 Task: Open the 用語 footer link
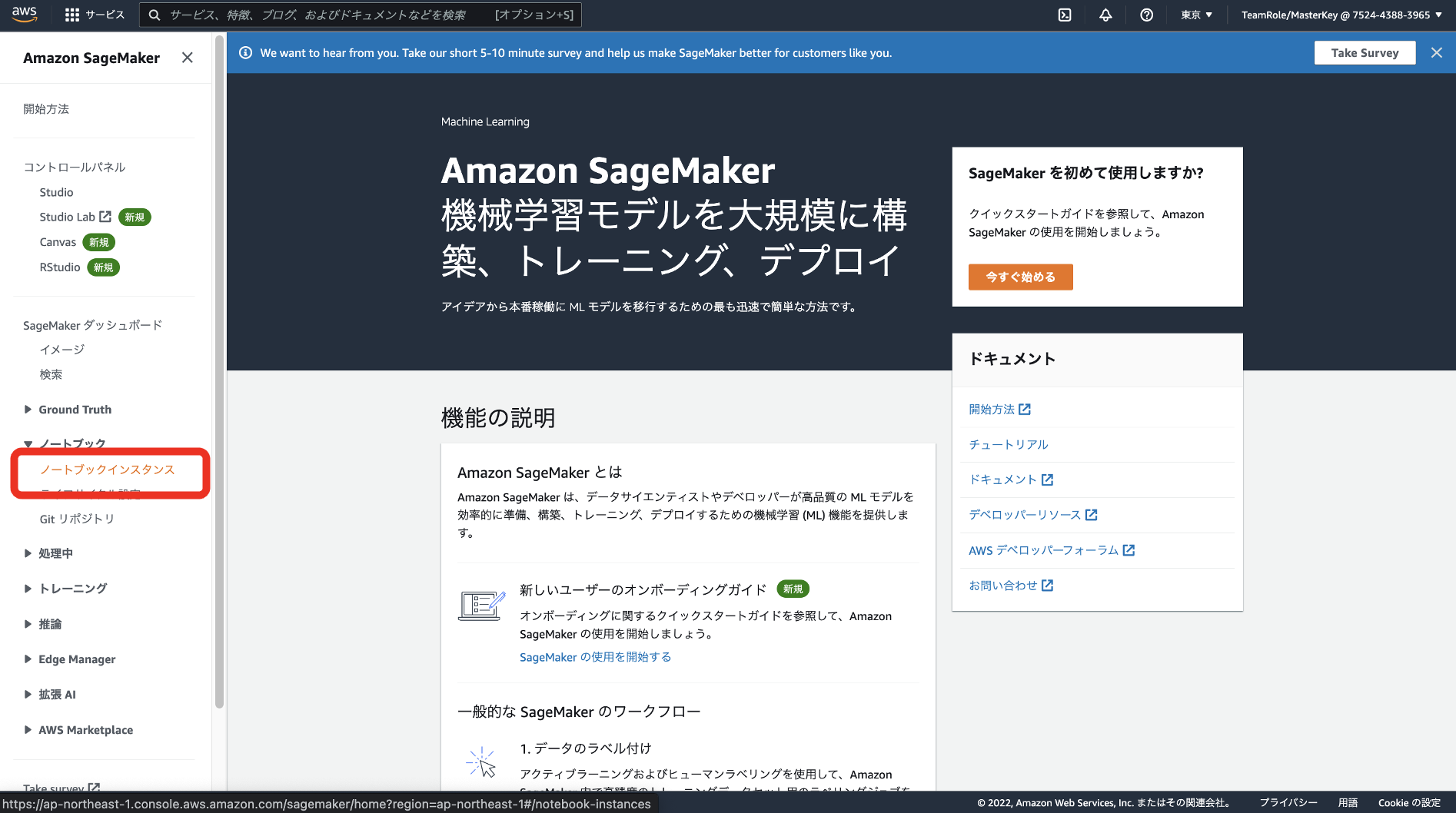click(x=1348, y=802)
